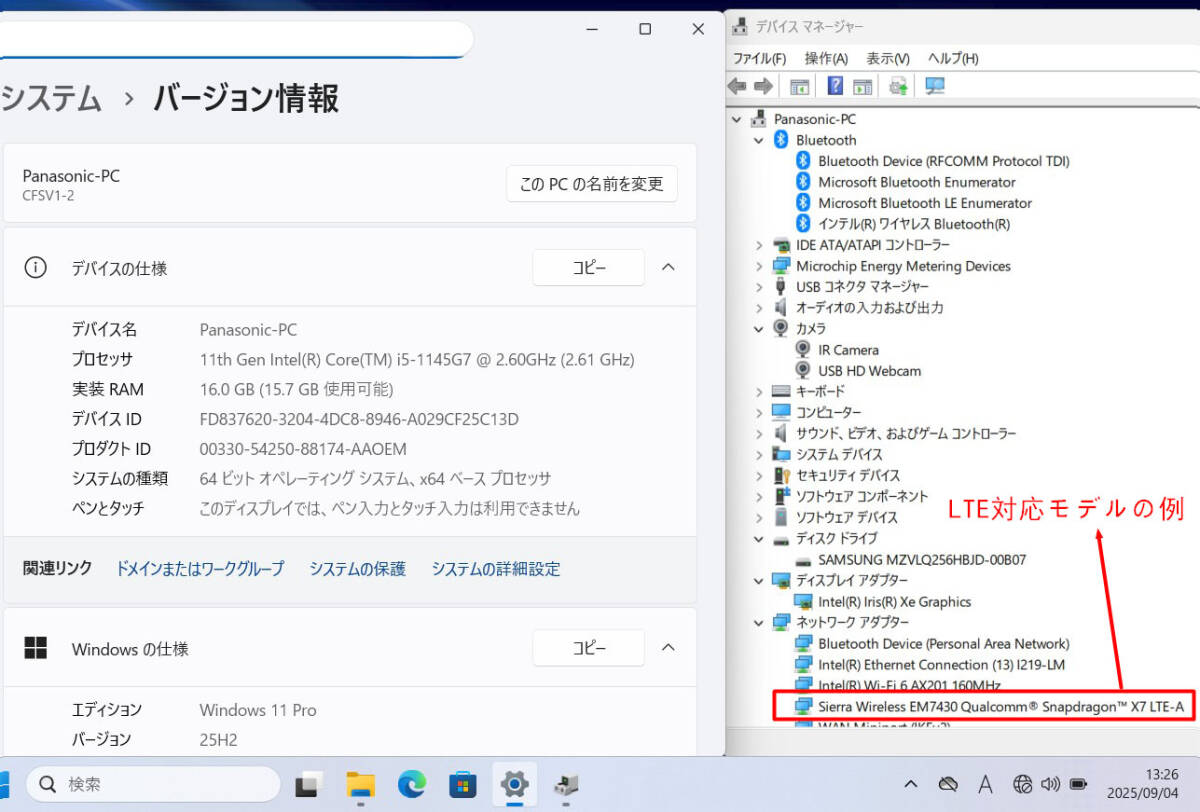Open Microsoft Edge from the taskbar

point(411,785)
